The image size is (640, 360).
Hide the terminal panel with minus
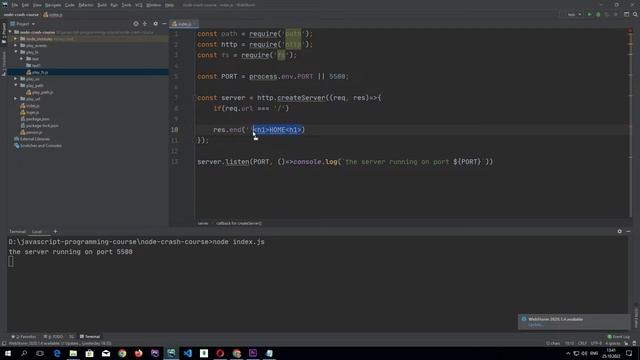tap(628, 231)
